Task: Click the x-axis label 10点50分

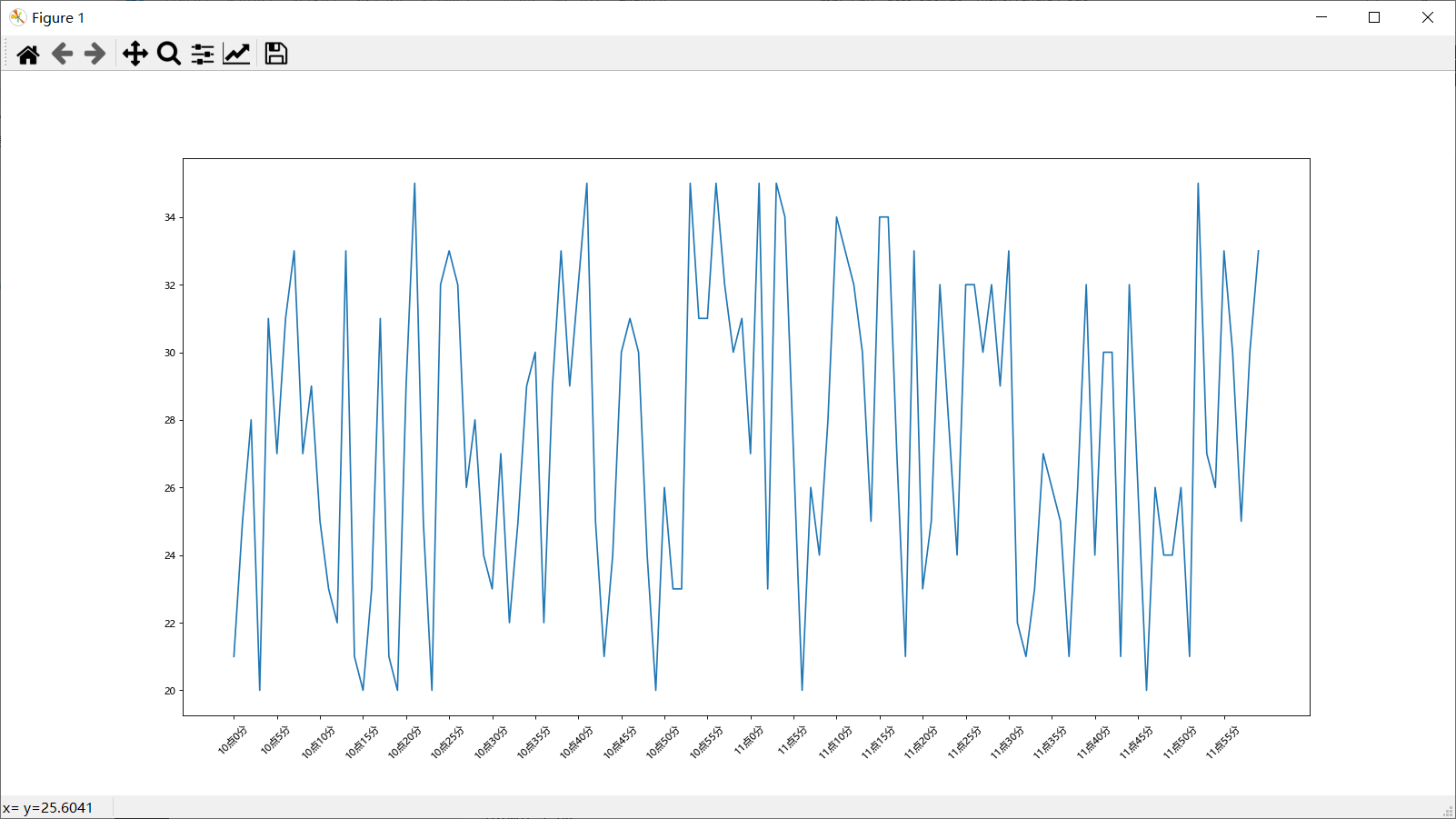Action: point(663,742)
